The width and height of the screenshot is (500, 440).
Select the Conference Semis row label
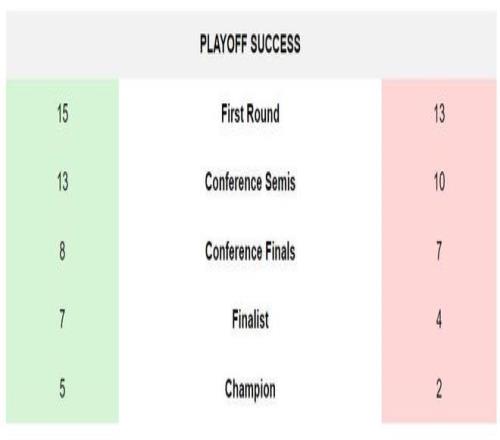pyautogui.click(x=250, y=182)
